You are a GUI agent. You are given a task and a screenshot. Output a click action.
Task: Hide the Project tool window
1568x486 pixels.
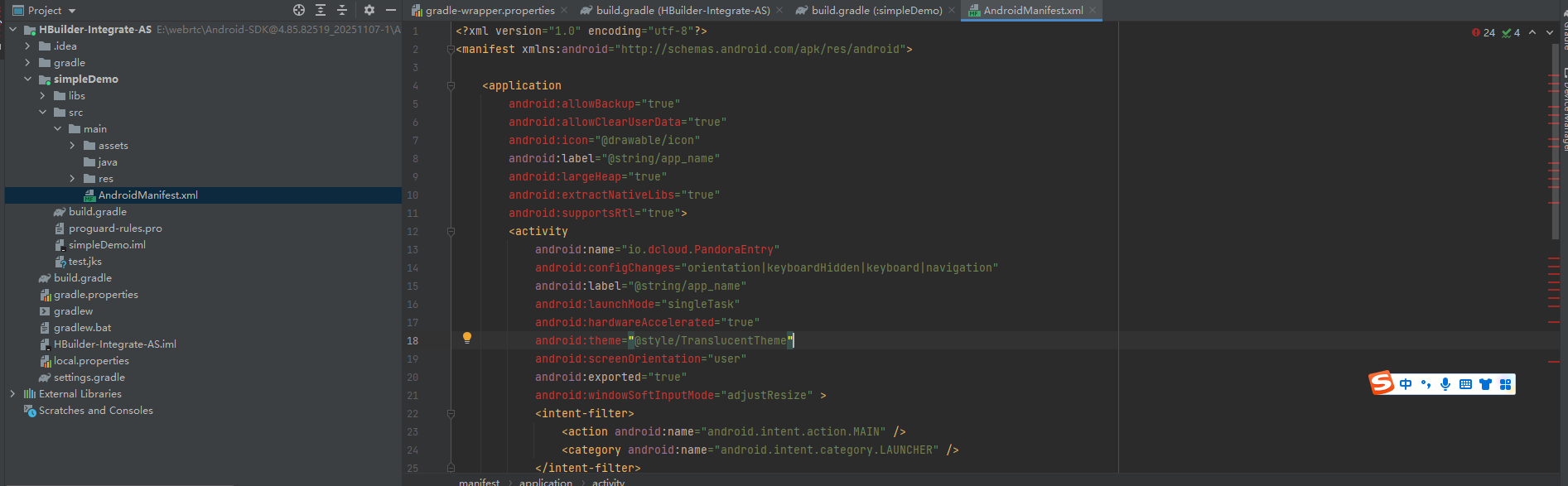click(x=391, y=10)
